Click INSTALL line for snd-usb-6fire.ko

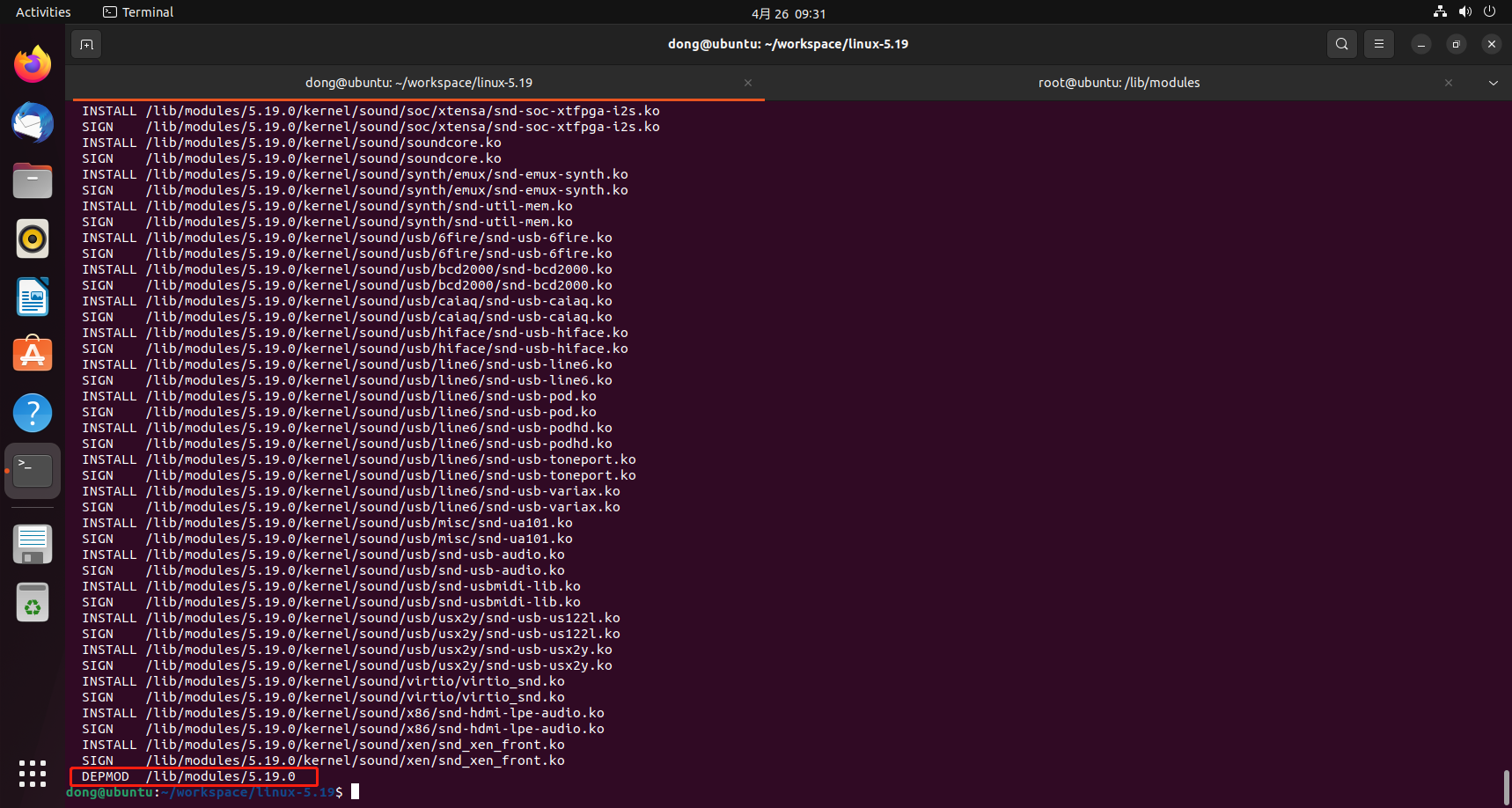coord(347,238)
